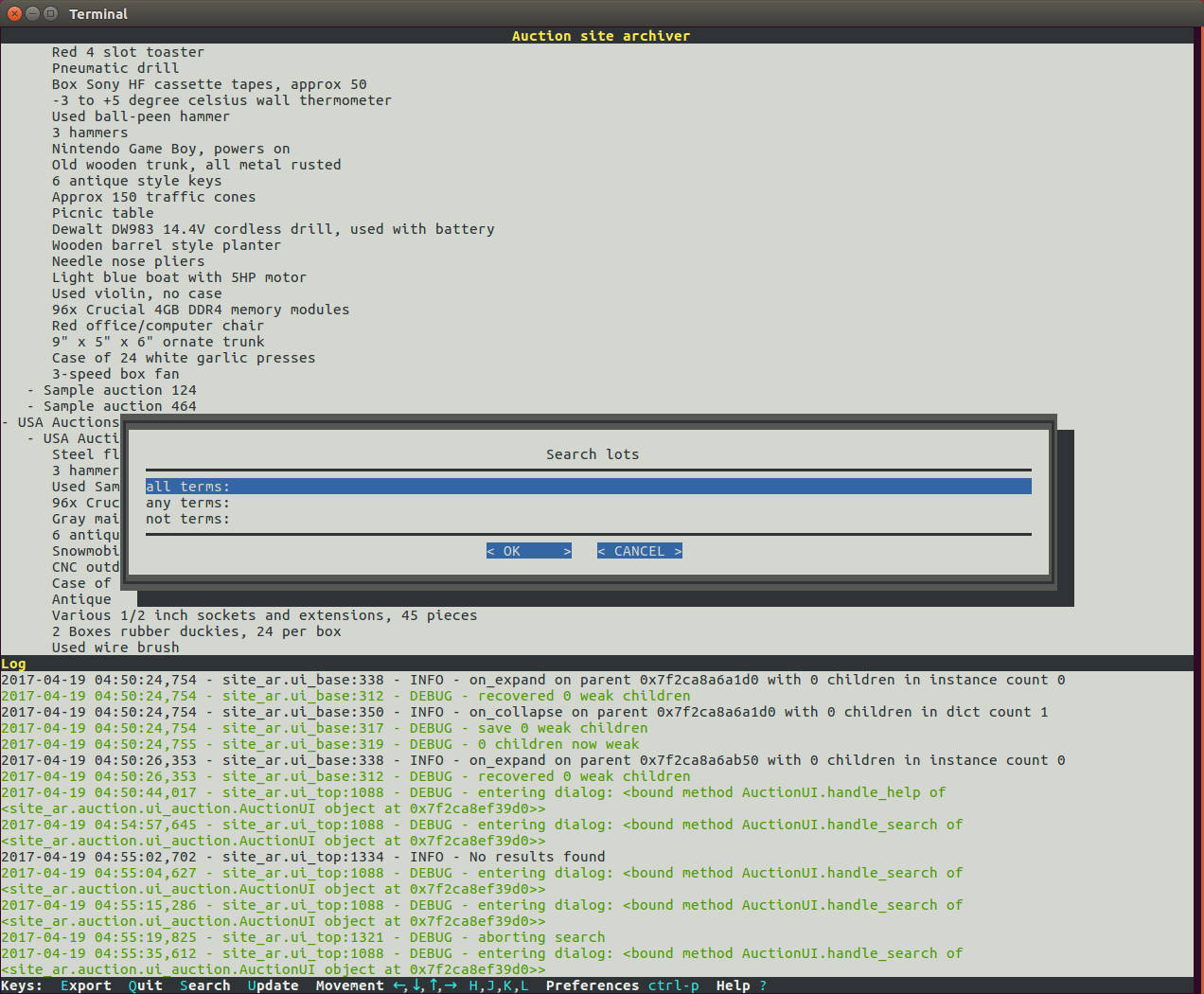Close the Terminal window with red button
Viewport: 1204px width, 994px height.
coord(14,13)
